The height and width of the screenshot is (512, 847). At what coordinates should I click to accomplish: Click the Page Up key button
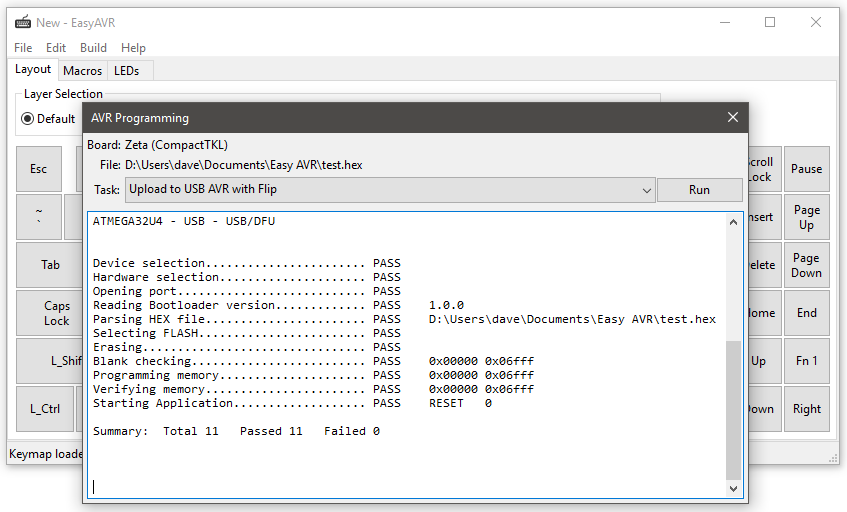coord(806,217)
